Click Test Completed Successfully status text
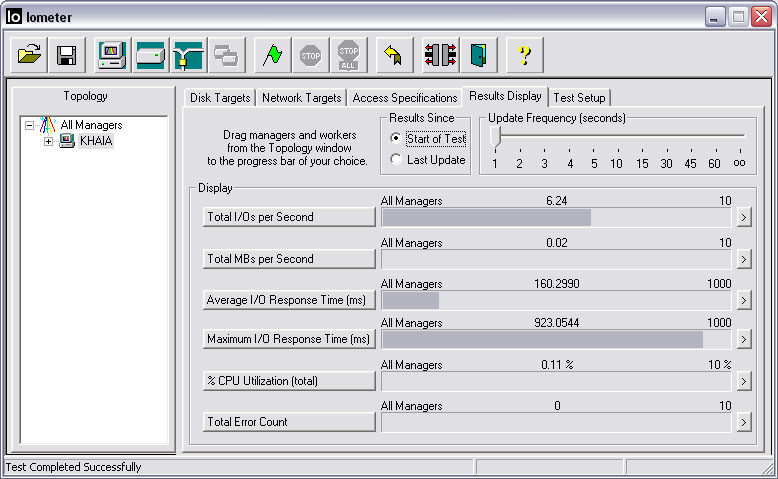Viewport: 778px width, 479px height. tap(73, 467)
